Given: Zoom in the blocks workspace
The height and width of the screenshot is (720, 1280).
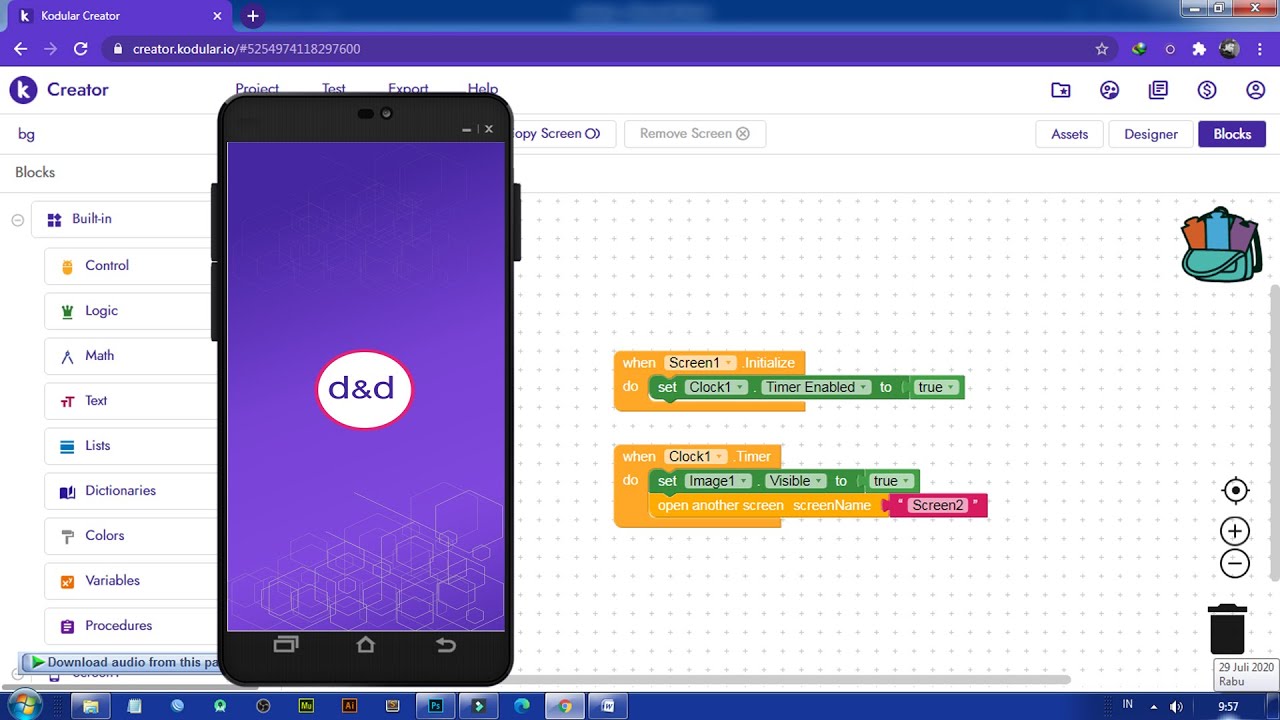Looking at the screenshot, I should (1235, 531).
